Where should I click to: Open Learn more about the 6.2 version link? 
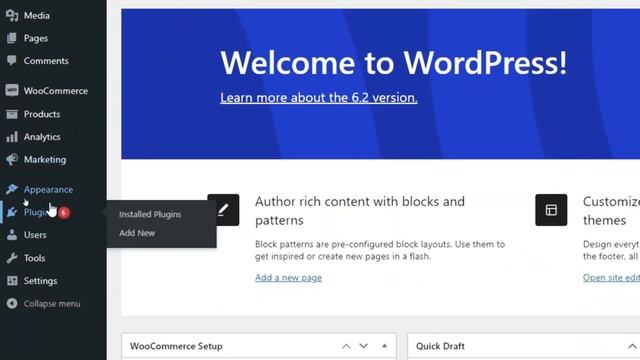coord(319,98)
